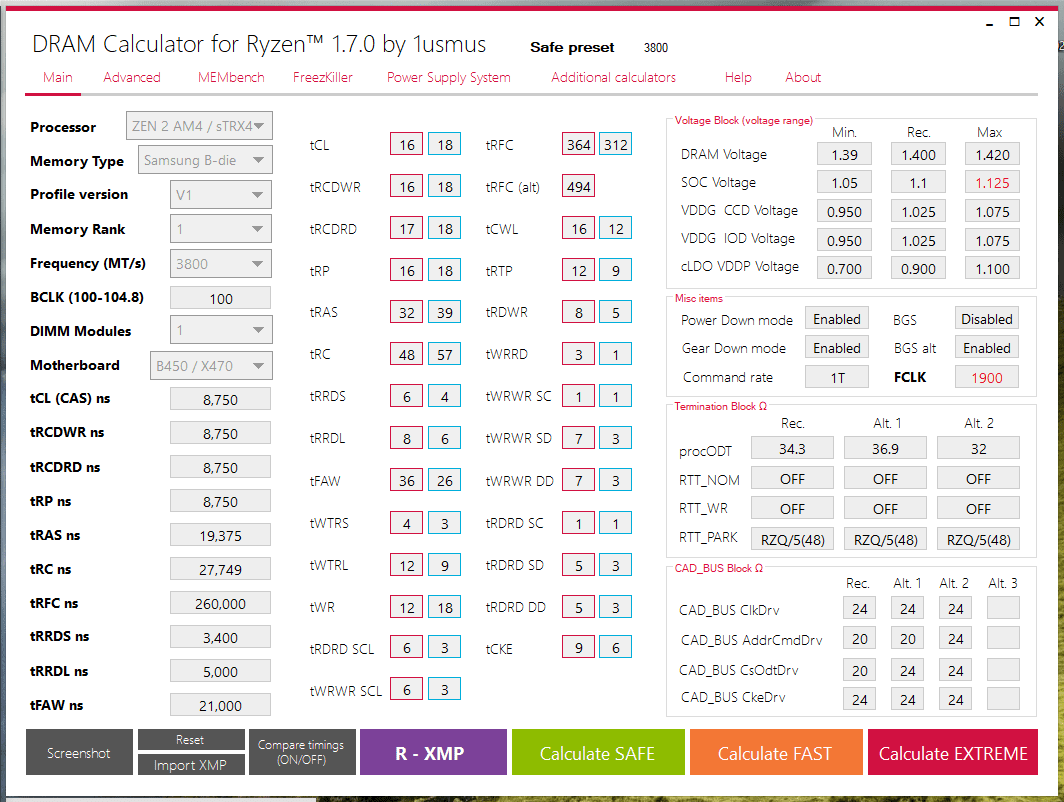The height and width of the screenshot is (802, 1064).
Task: Click the Gear Down mode Enabled field
Action: (837, 348)
